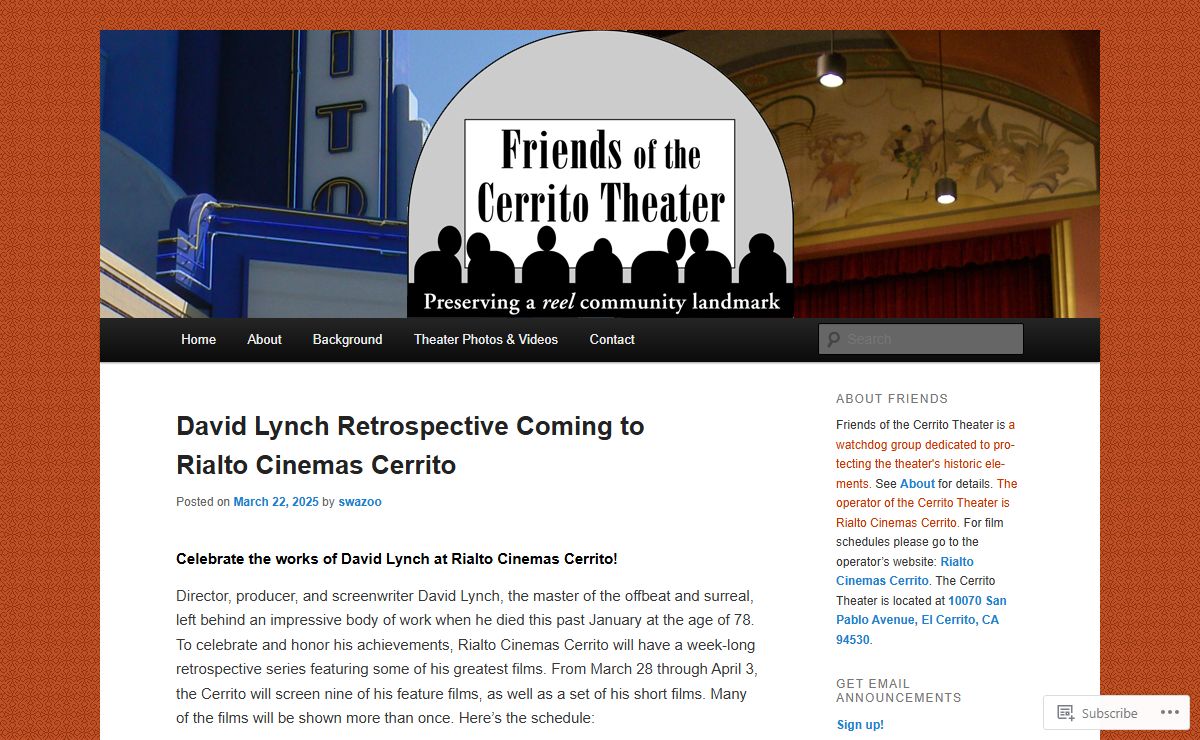Click the Sign up! link
The width and height of the screenshot is (1200, 740).
coord(860,725)
